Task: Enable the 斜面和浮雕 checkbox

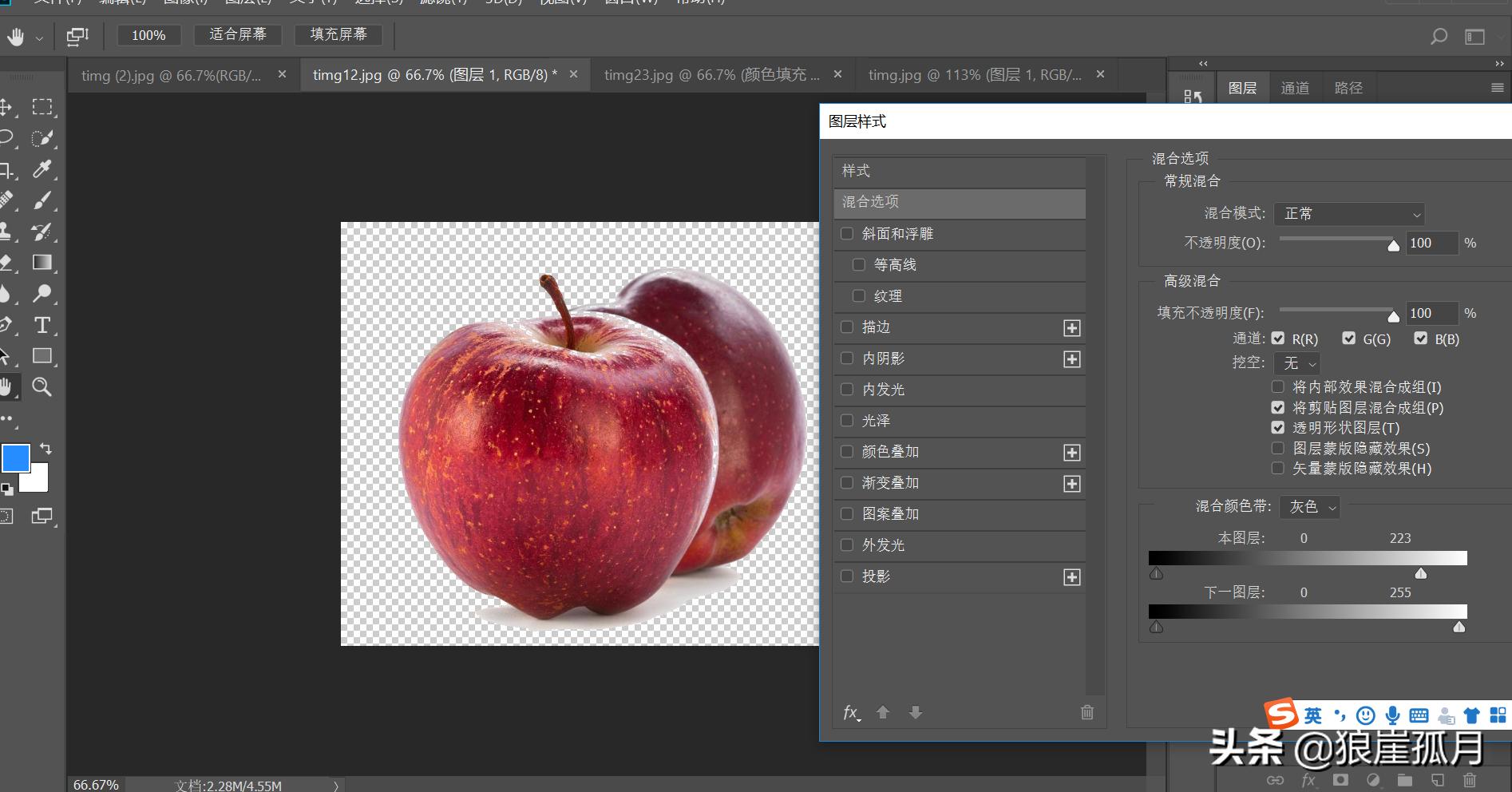Action: tap(847, 233)
